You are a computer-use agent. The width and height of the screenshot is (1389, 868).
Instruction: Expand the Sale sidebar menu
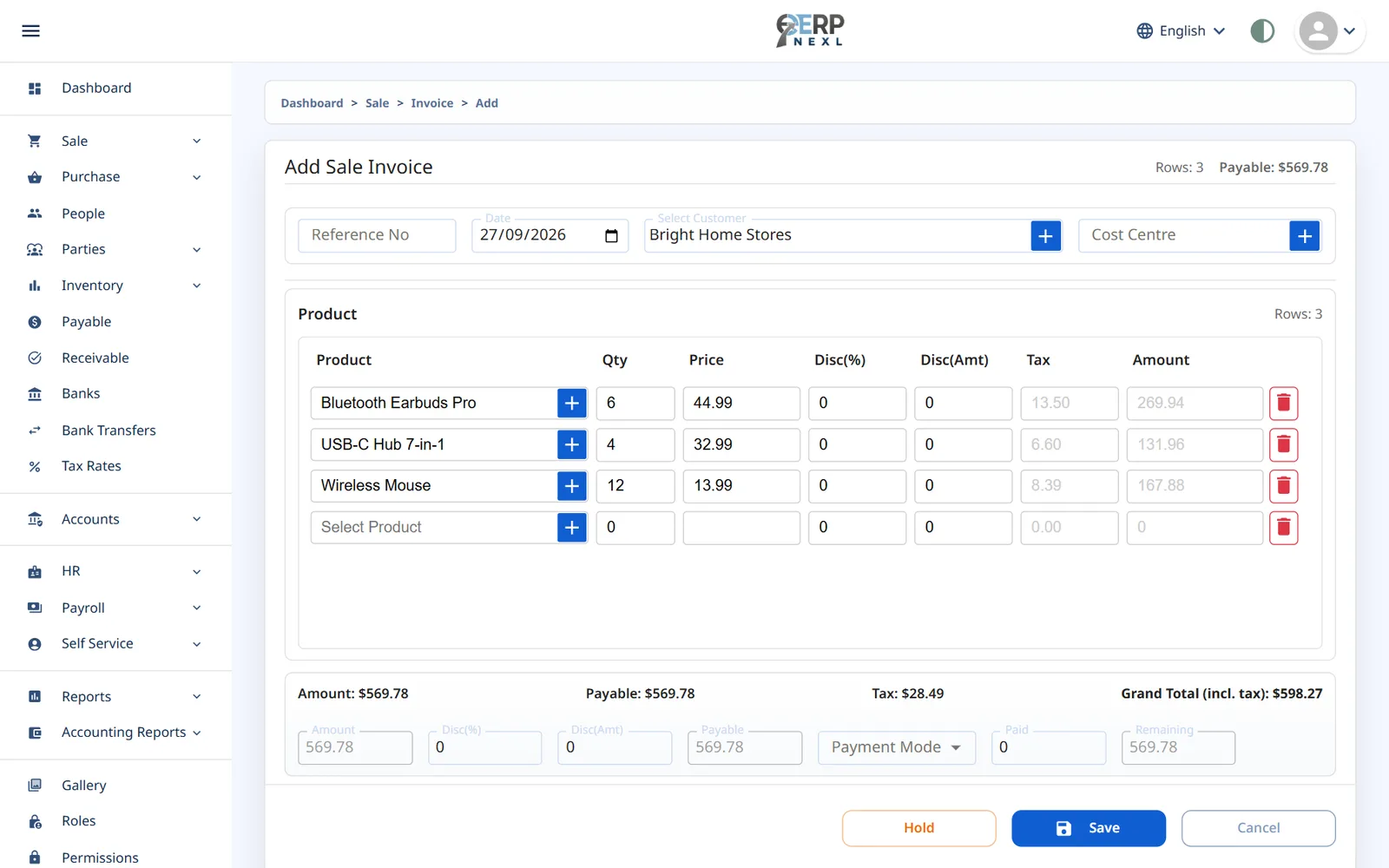coord(115,141)
